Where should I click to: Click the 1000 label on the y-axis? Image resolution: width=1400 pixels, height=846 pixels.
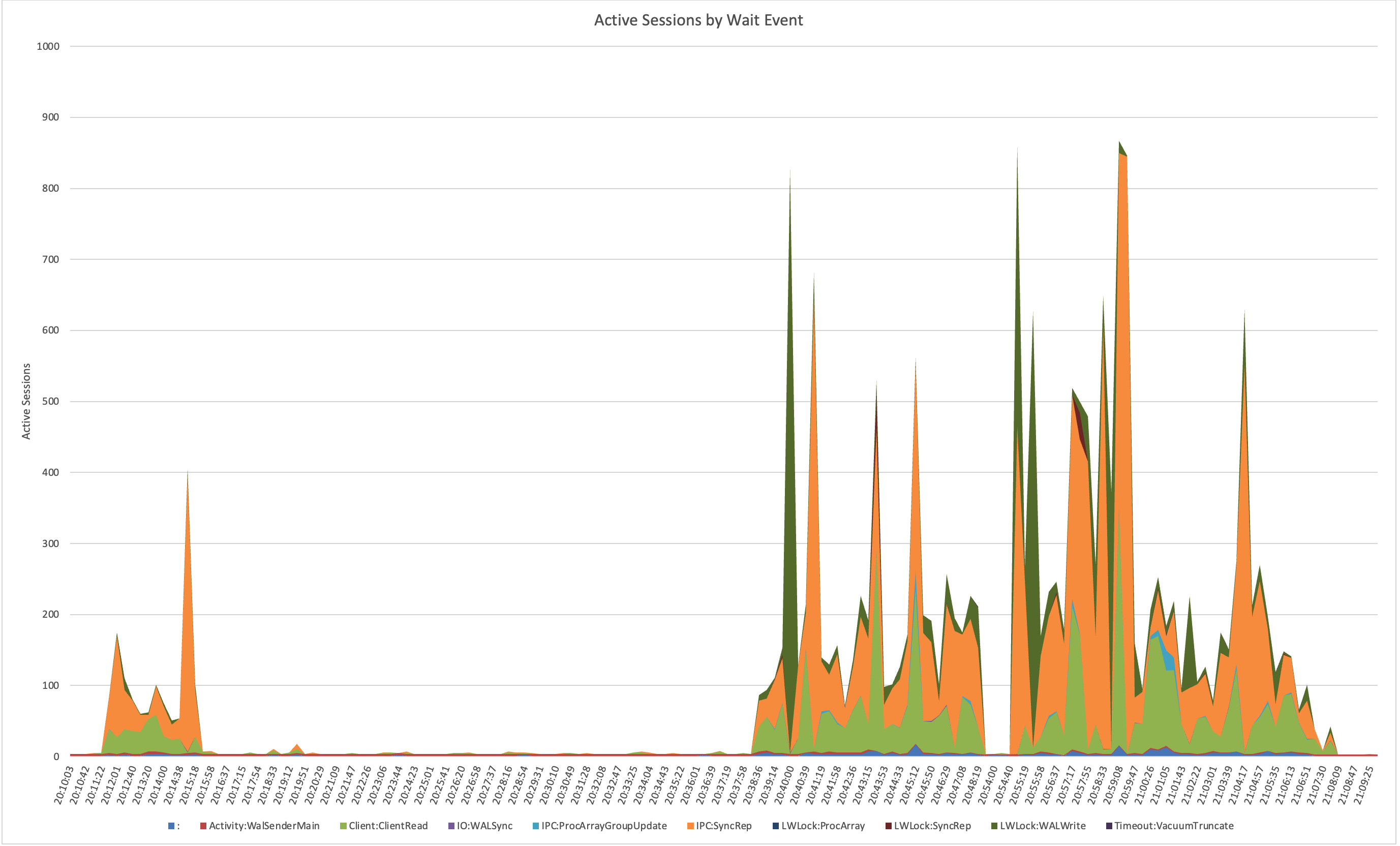coord(48,47)
